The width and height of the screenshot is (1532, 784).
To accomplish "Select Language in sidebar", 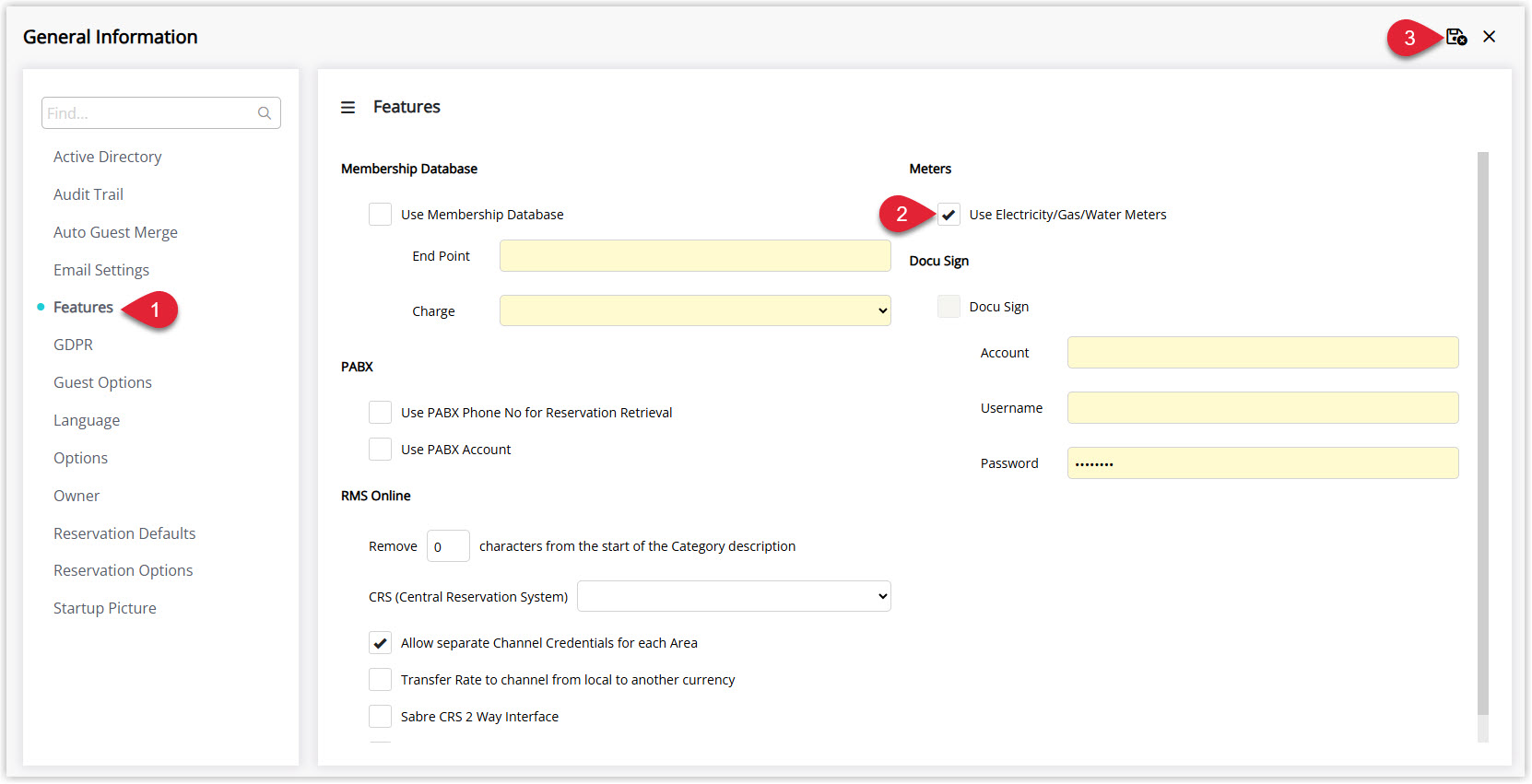I will [x=87, y=420].
